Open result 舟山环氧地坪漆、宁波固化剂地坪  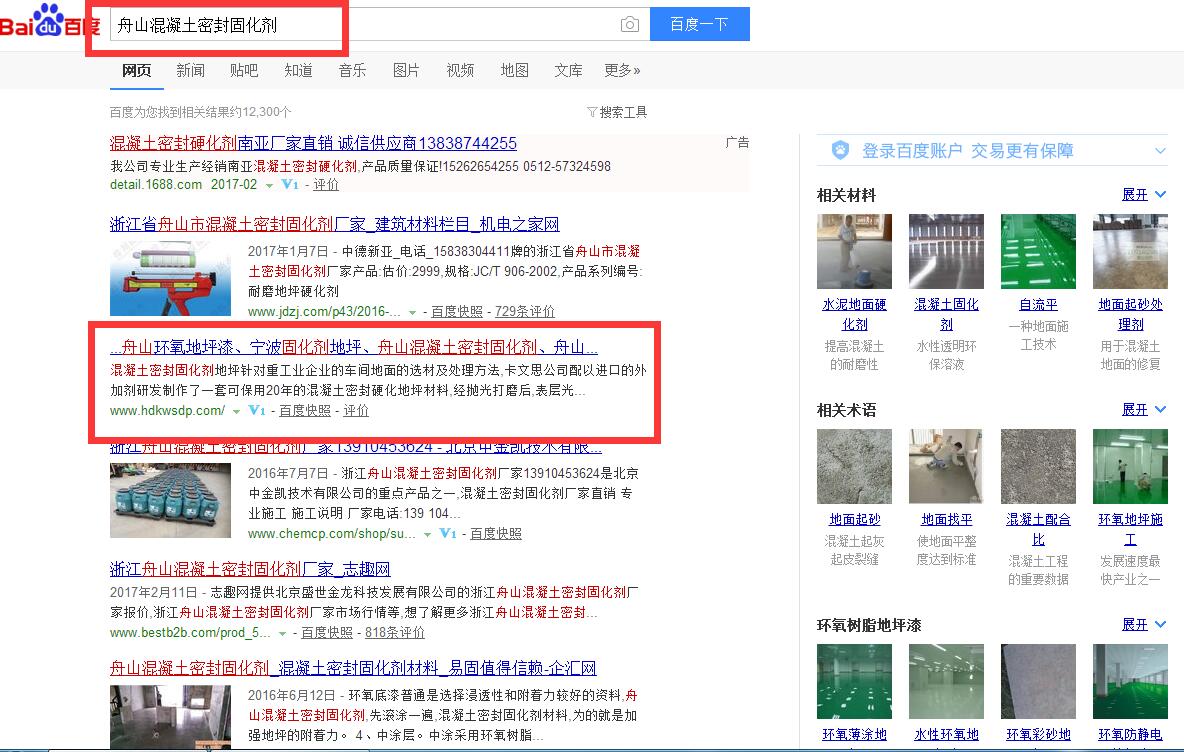pos(354,347)
